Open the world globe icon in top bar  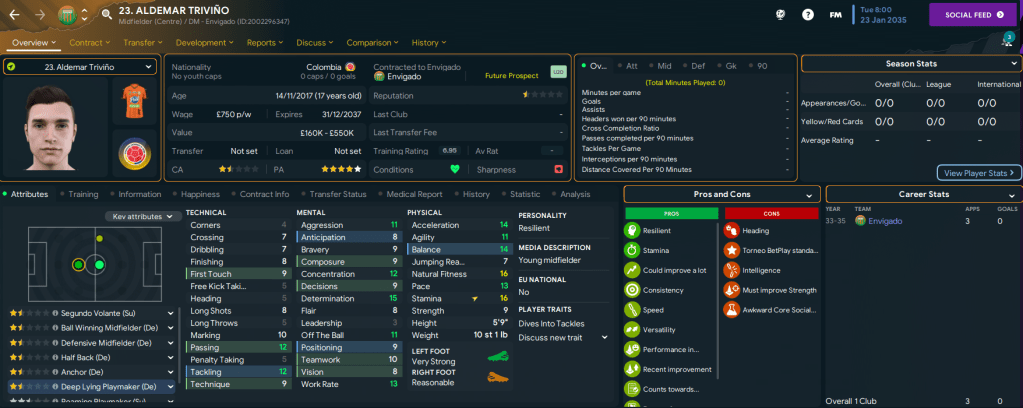click(x=780, y=14)
